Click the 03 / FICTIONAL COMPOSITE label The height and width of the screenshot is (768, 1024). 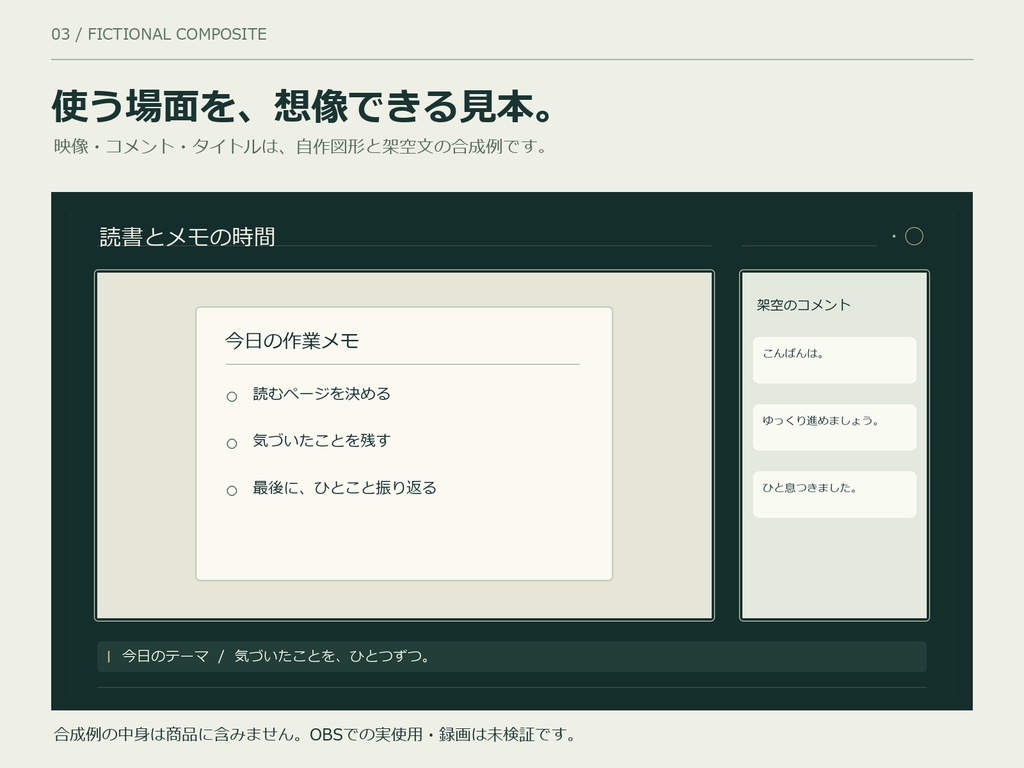(x=159, y=34)
